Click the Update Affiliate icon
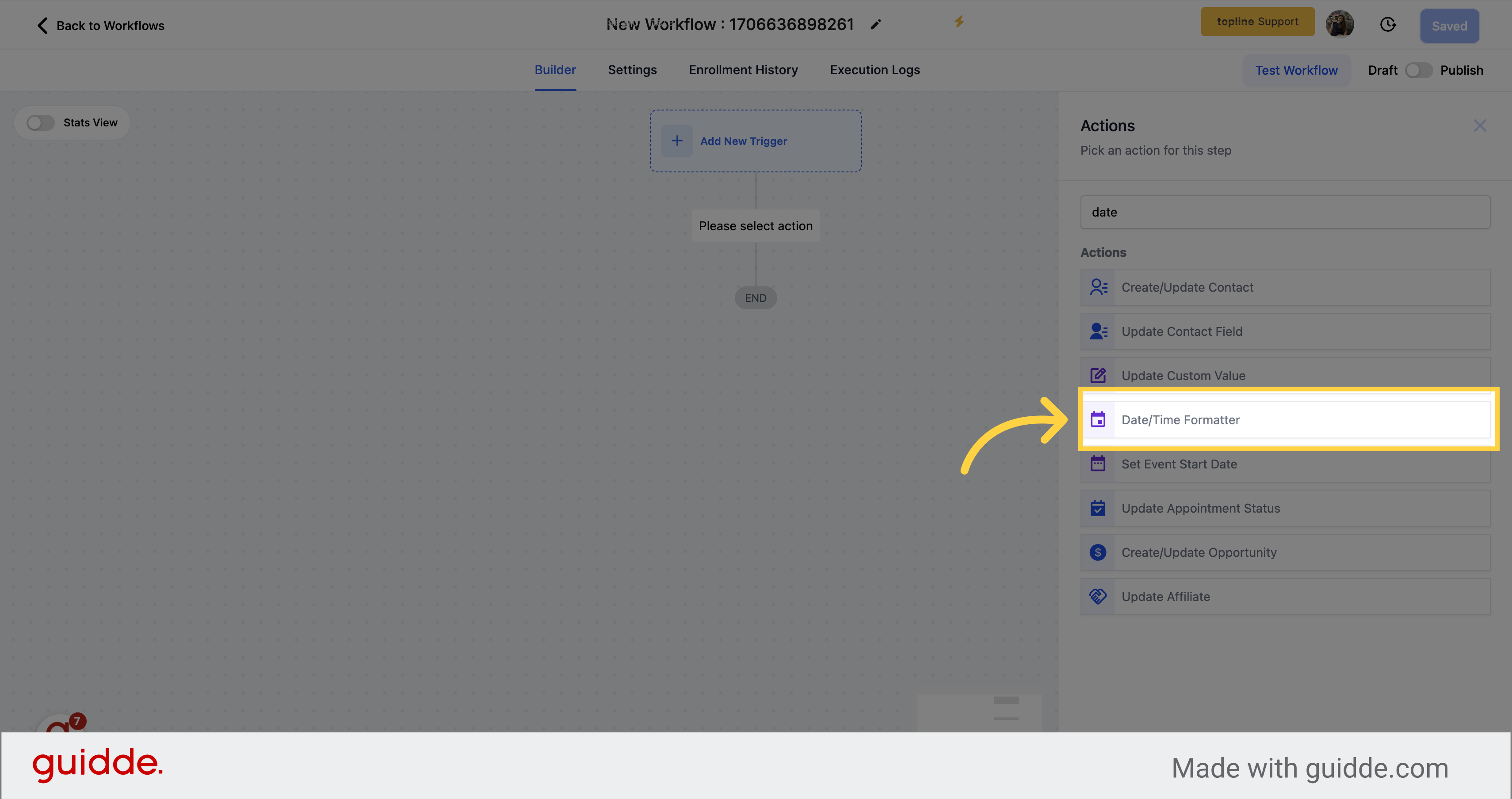 [1098, 596]
